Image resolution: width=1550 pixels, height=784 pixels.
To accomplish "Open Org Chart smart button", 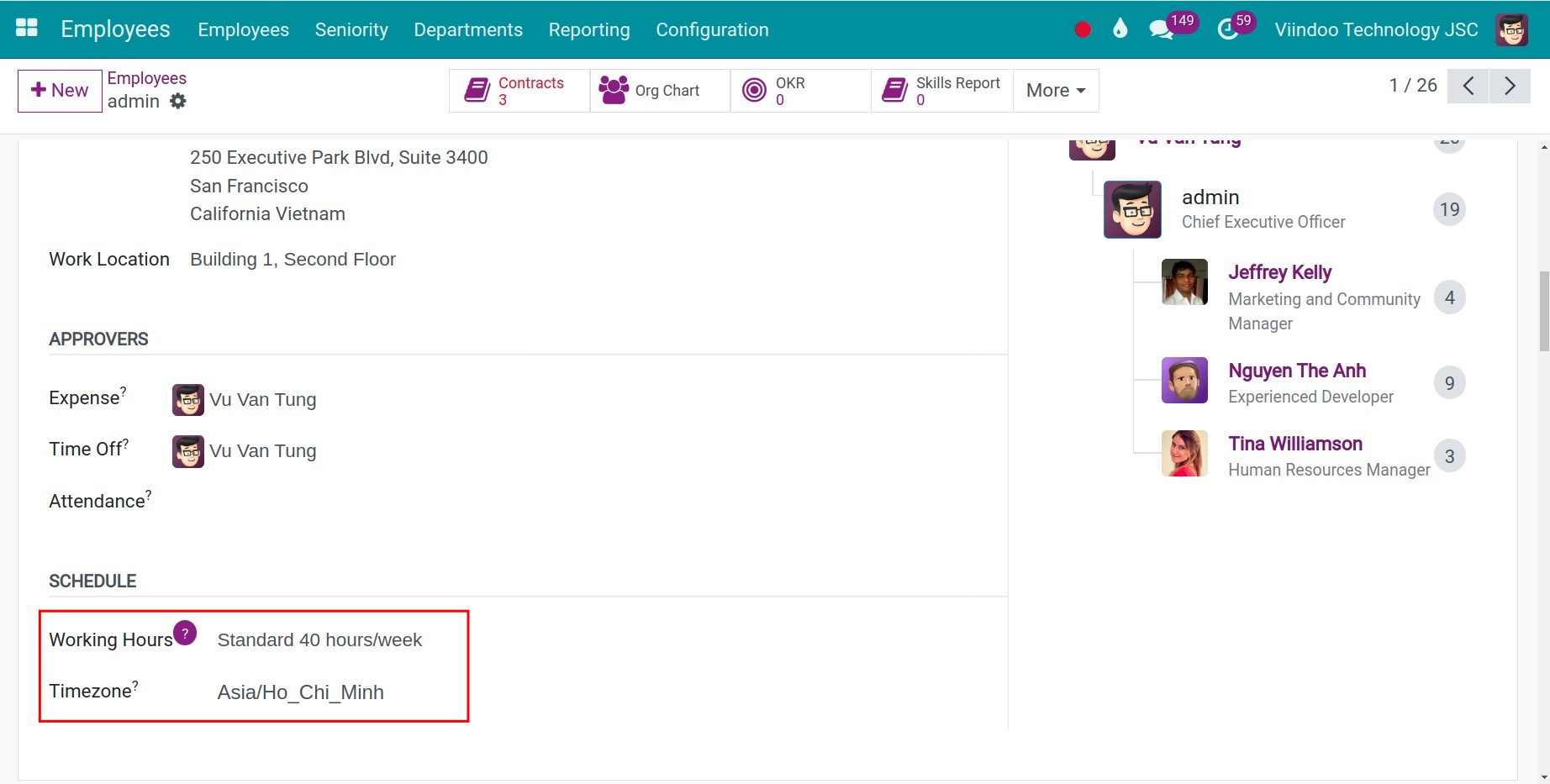I will 660,91.
